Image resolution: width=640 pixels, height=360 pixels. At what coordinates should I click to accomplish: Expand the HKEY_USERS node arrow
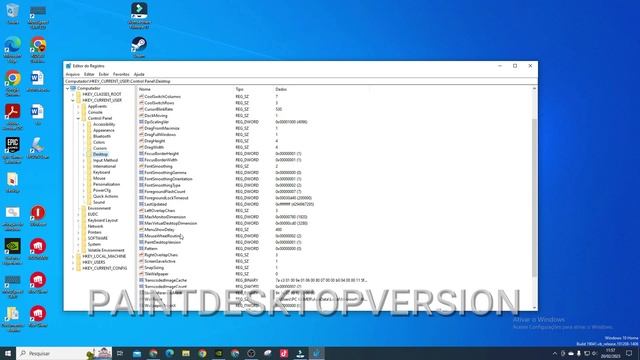pos(73,262)
